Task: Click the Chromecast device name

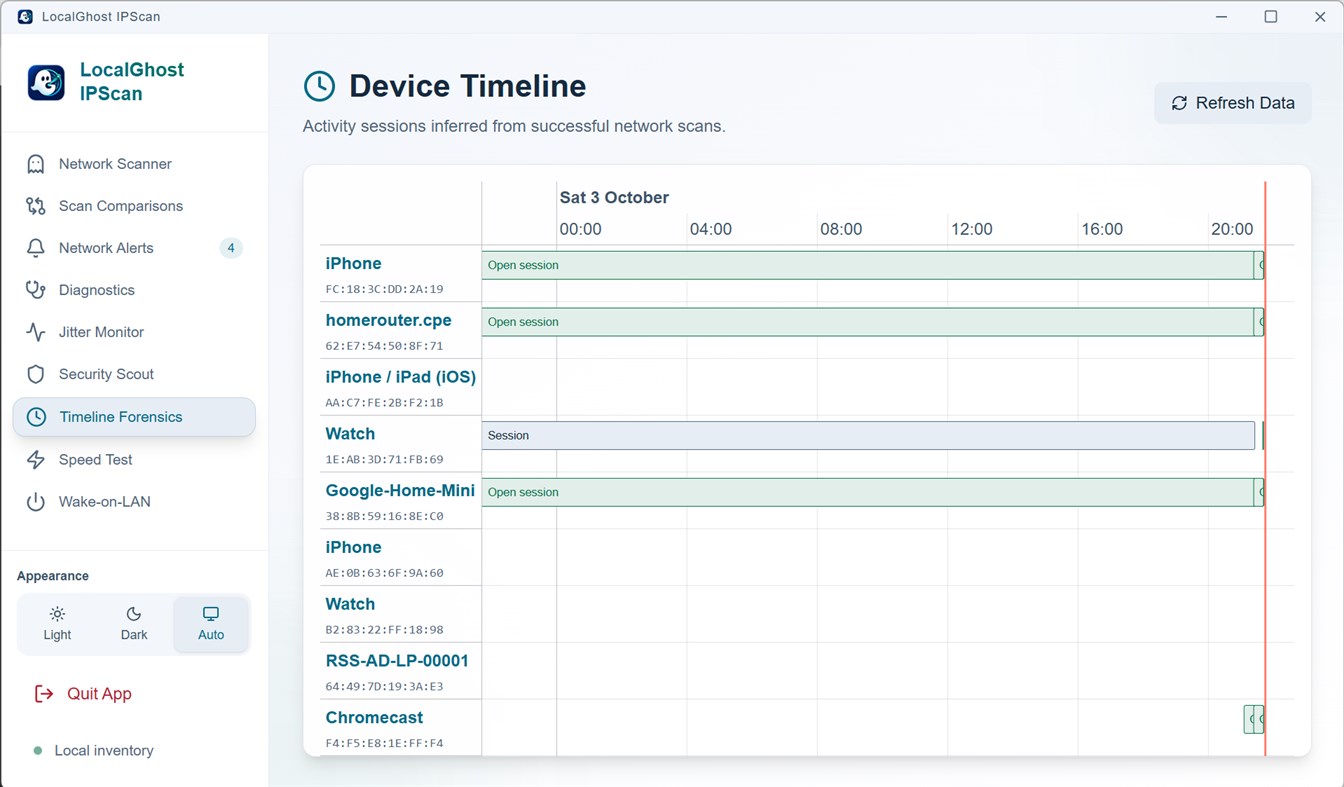Action: click(x=374, y=718)
